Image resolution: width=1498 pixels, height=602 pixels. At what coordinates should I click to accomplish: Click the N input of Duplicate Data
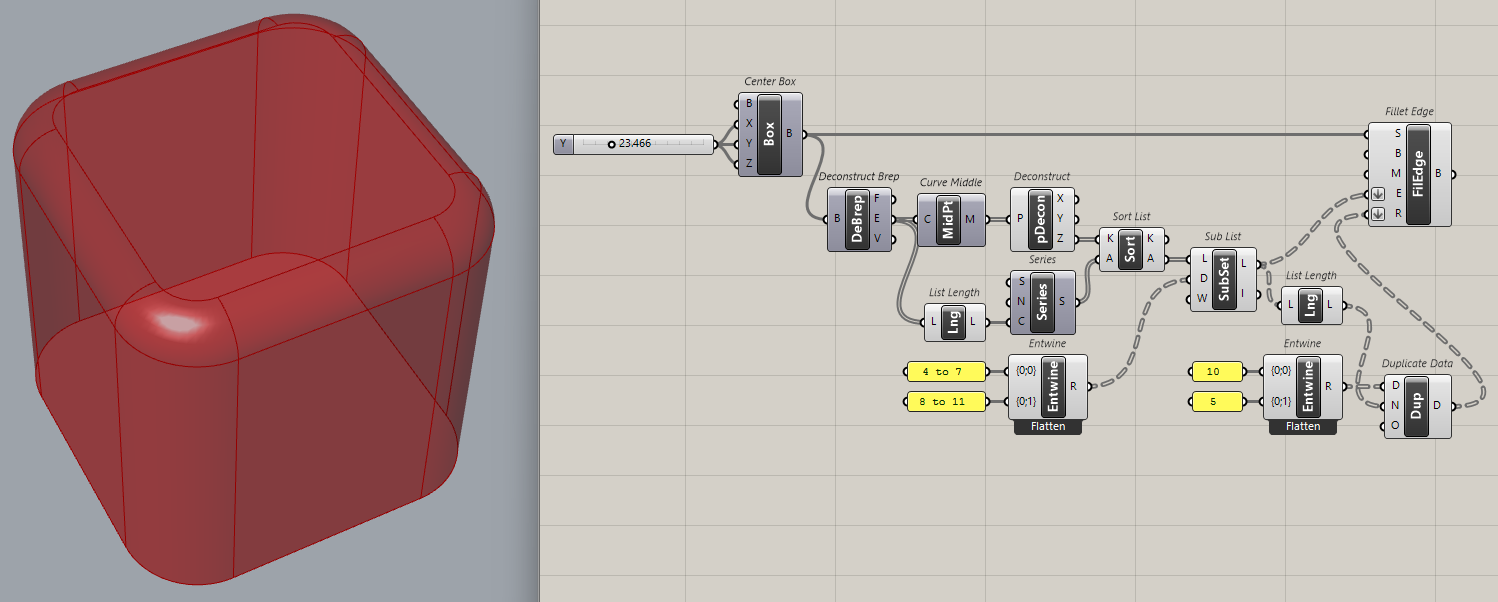(1396, 405)
